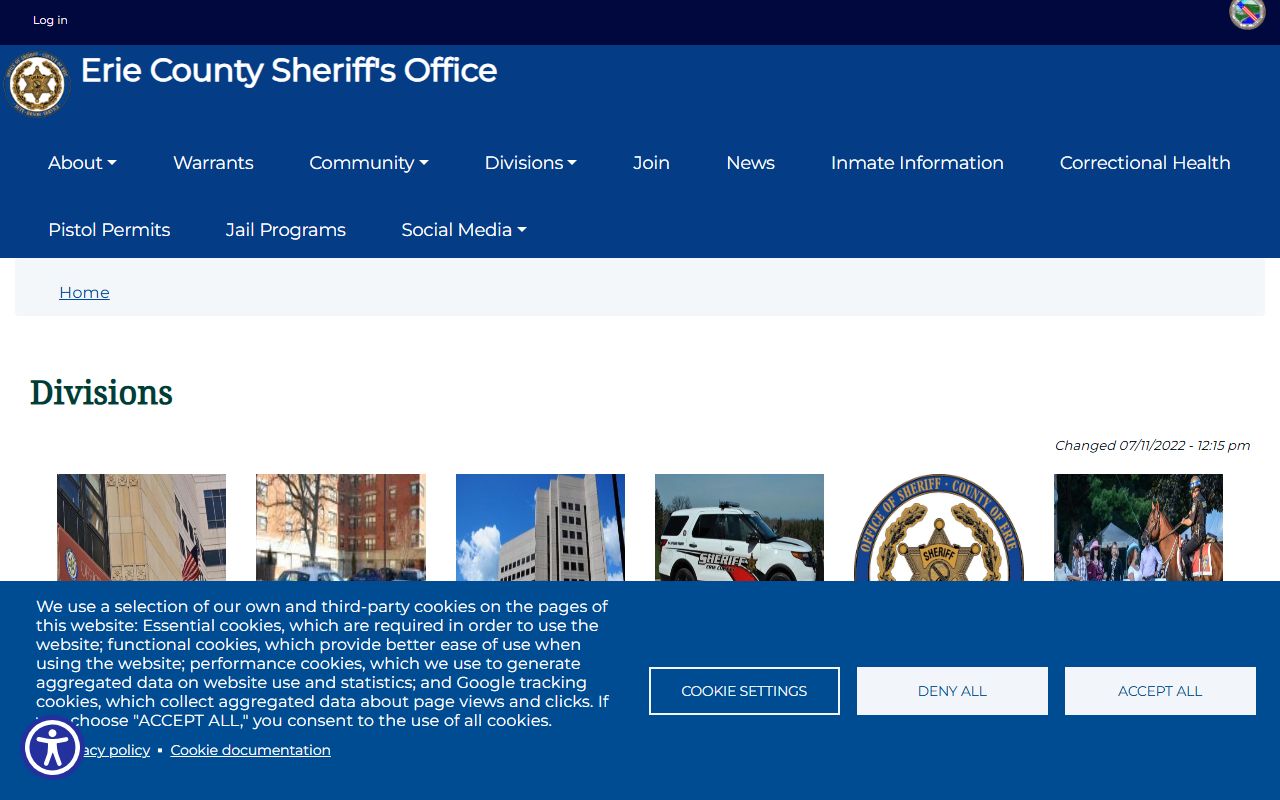Click the Sheriff's Office badge logo
This screenshot has height=800, width=1280.
coord(37,84)
